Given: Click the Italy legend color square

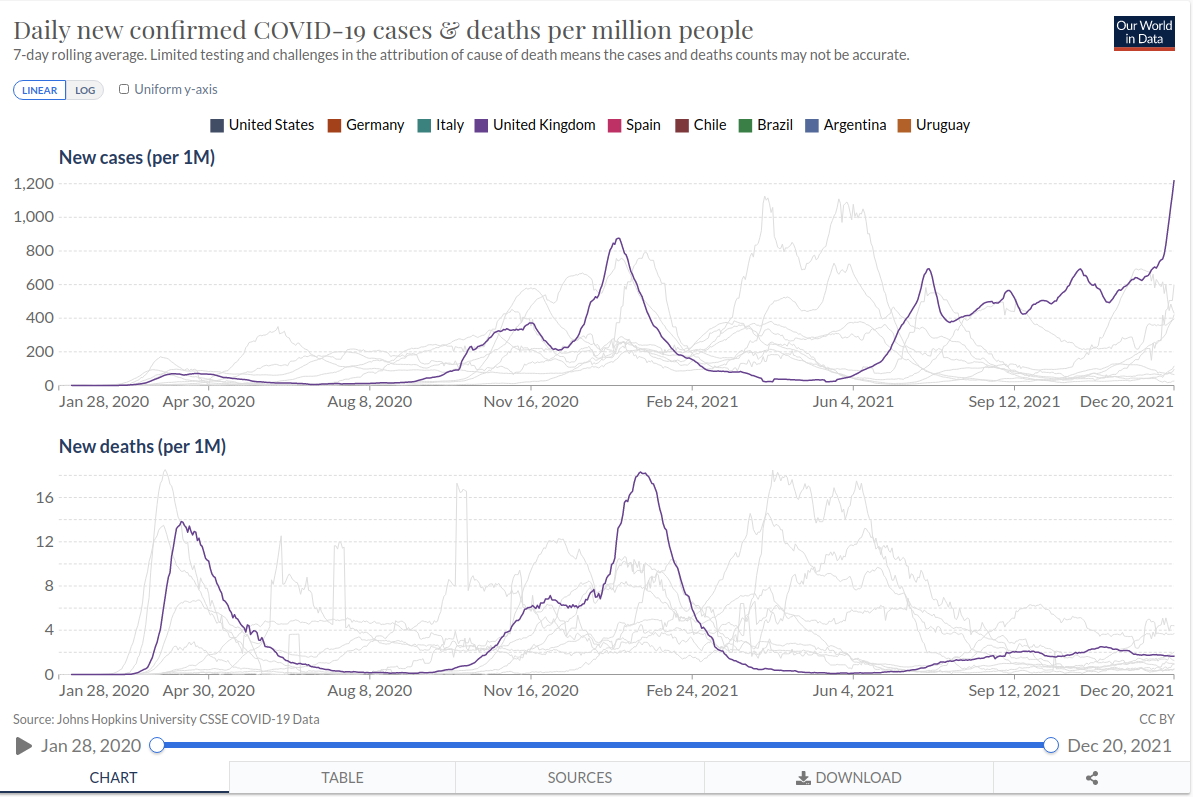Looking at the screenshot, I should (x=424, y=125).
